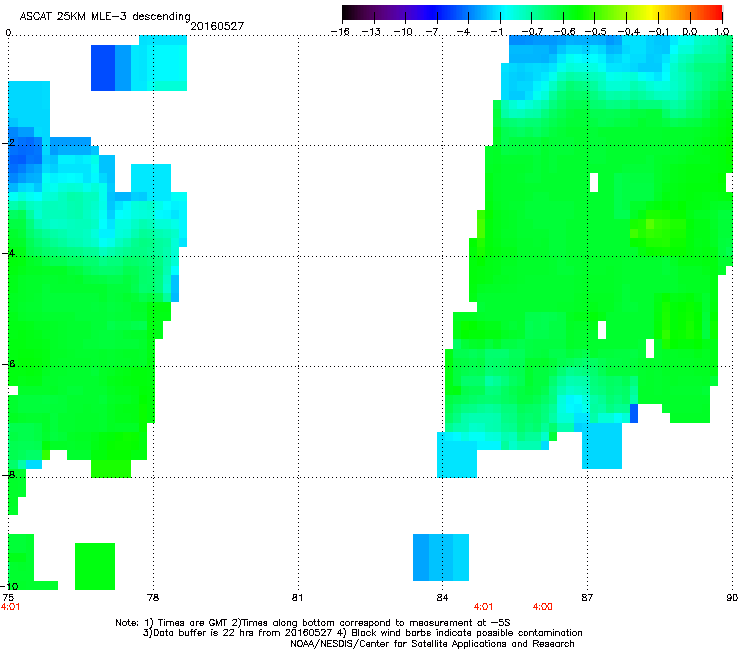Image resolution: width=740 pixels, height=650 pixels.
Task: Click the '84' longitude axis label
Action: point(442,598)
